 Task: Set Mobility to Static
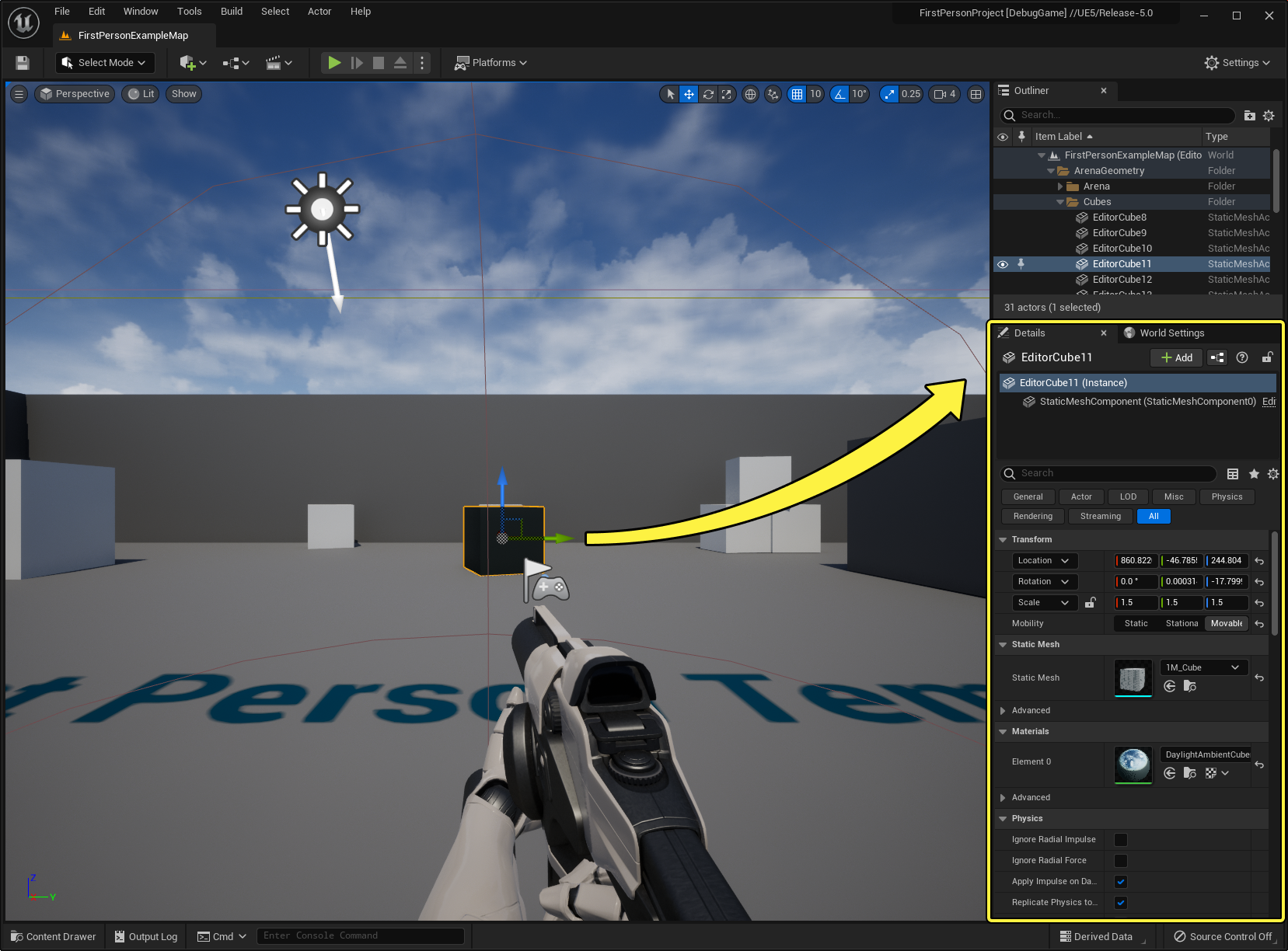pyautogui.click(x=1136, y=624)
